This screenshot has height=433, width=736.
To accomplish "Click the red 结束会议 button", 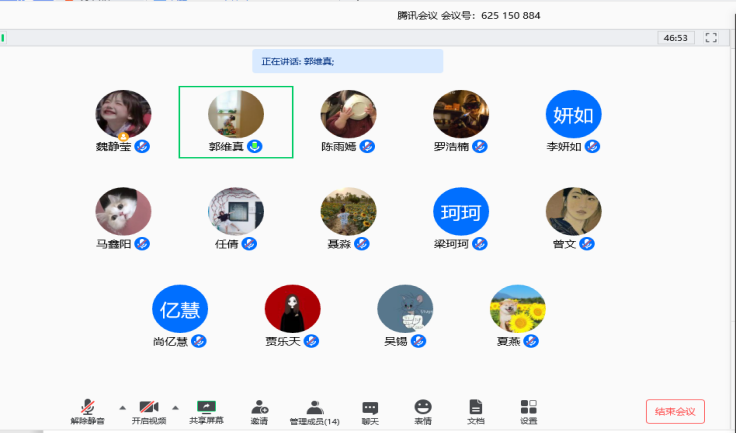I will 675,411.
